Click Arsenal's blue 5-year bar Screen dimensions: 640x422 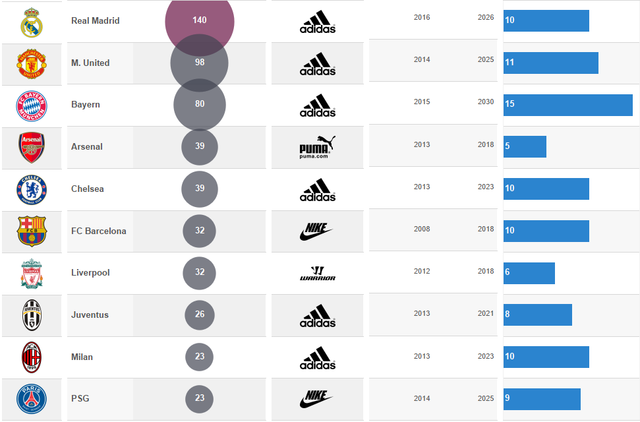525,147
